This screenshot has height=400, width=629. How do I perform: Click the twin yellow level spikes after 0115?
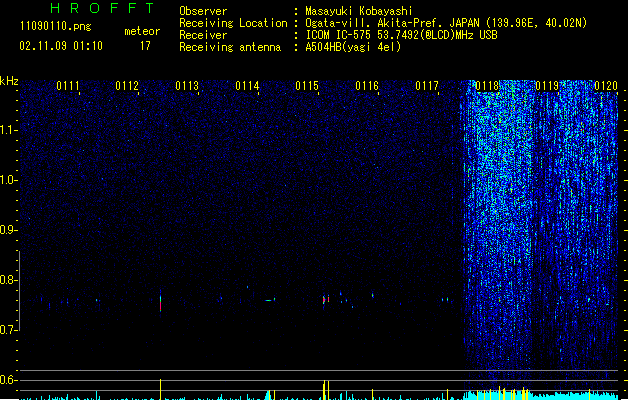(326, 390)
